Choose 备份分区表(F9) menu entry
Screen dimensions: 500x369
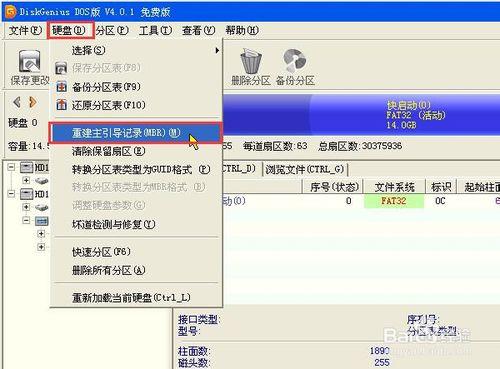click(x=136, y=87)
